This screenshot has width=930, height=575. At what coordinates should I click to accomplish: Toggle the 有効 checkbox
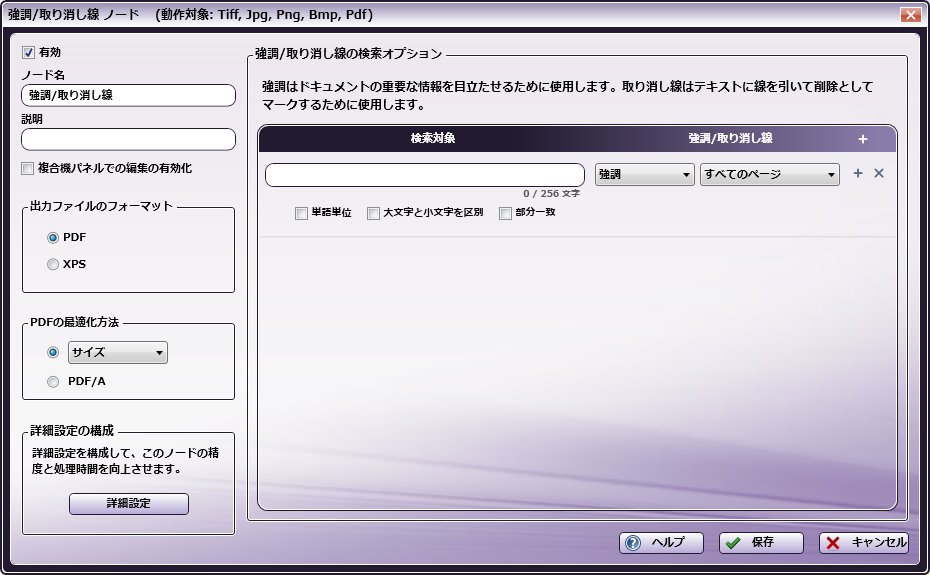point(28,53)
